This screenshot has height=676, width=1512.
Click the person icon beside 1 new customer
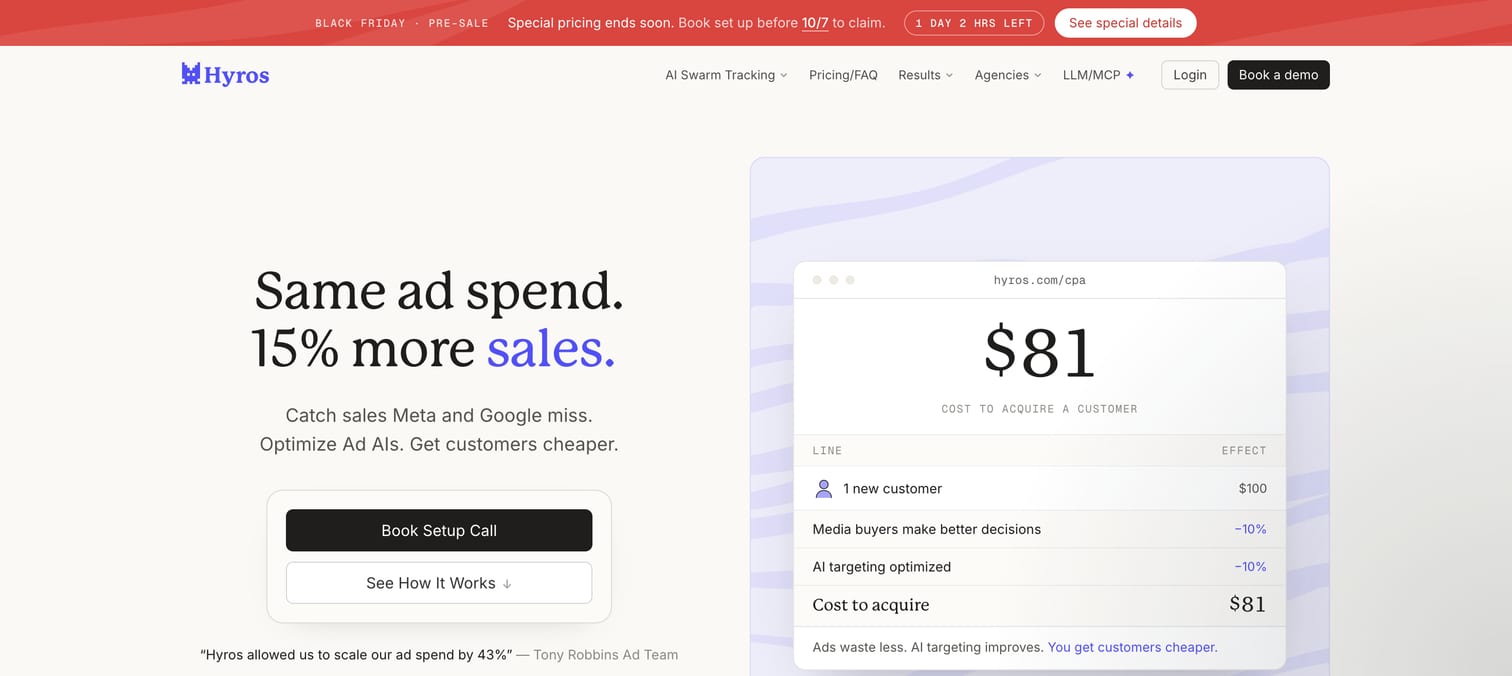tap(824, 489)
